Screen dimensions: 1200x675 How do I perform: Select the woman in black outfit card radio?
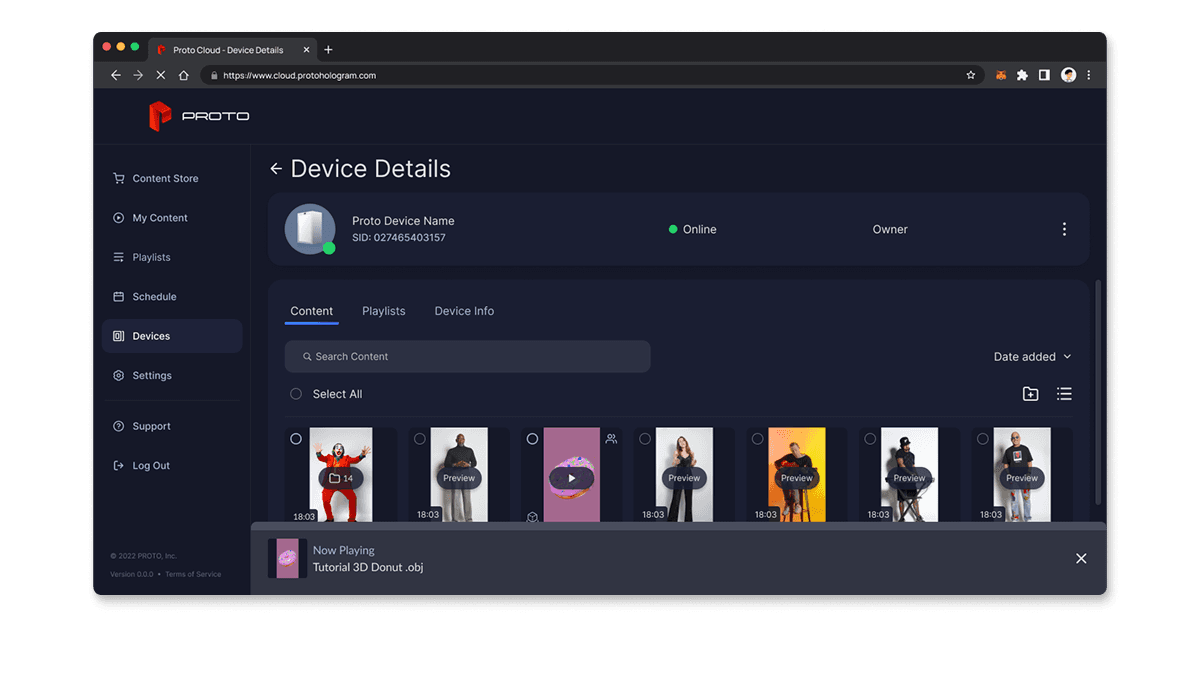coord(645,439)
